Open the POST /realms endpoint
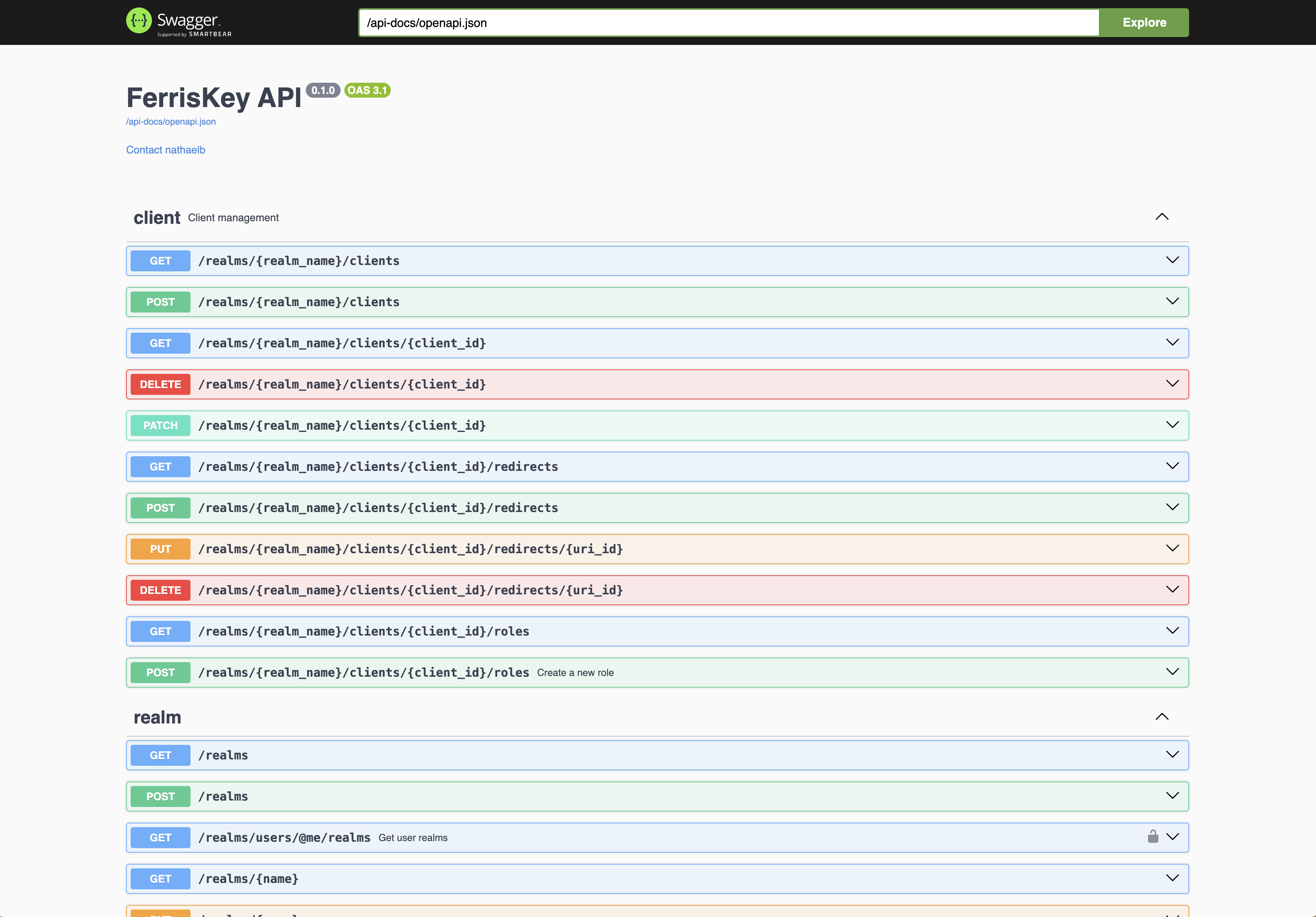This screenshot has height=917, width=1316. 223,796
